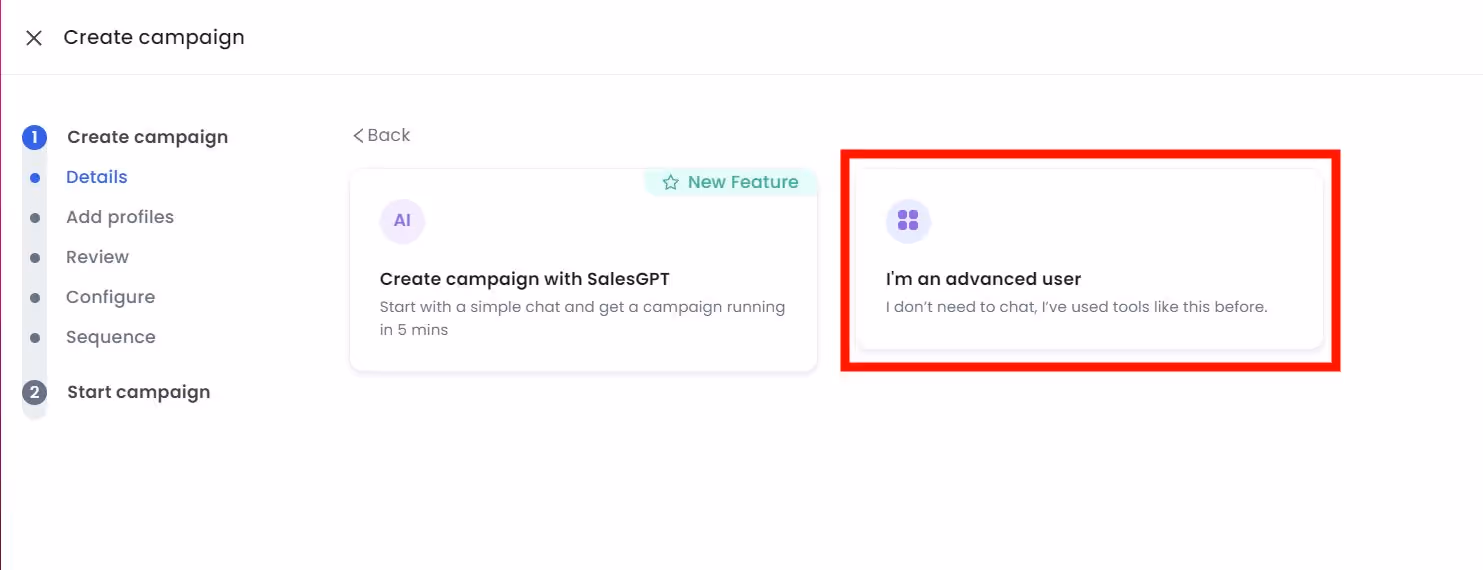Click text 'I don't need to chat' description
This screenshot has height=570, width=1483.
pyautogui.click(x=1076, y=307)
